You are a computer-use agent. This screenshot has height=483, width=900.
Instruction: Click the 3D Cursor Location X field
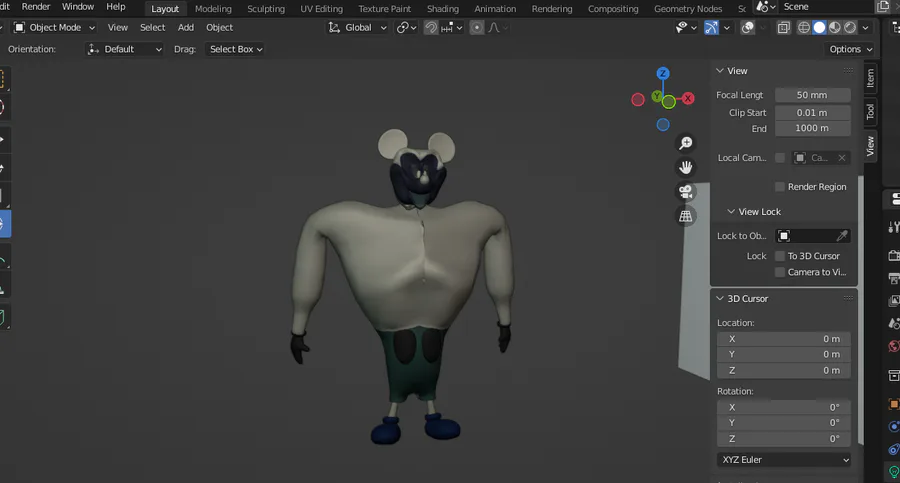[784, 339]
